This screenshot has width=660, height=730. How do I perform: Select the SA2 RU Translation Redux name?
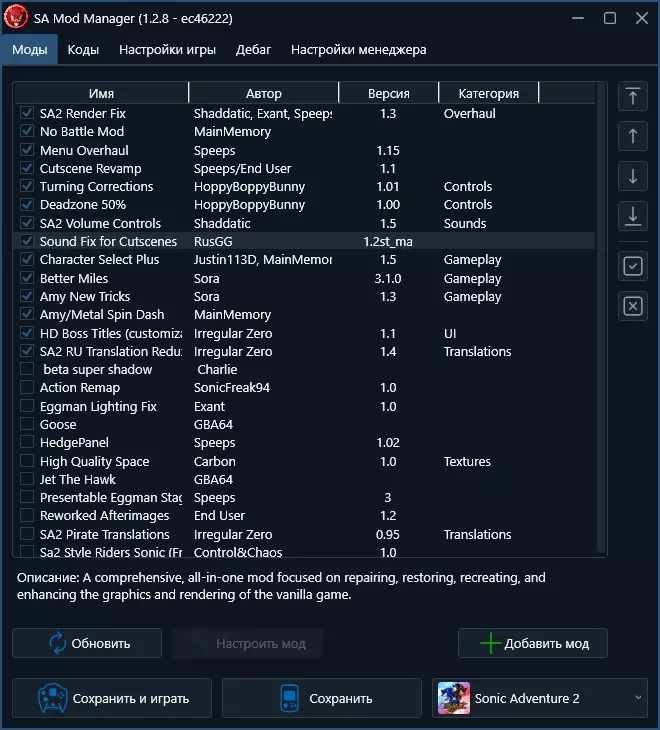coord(111,351)
